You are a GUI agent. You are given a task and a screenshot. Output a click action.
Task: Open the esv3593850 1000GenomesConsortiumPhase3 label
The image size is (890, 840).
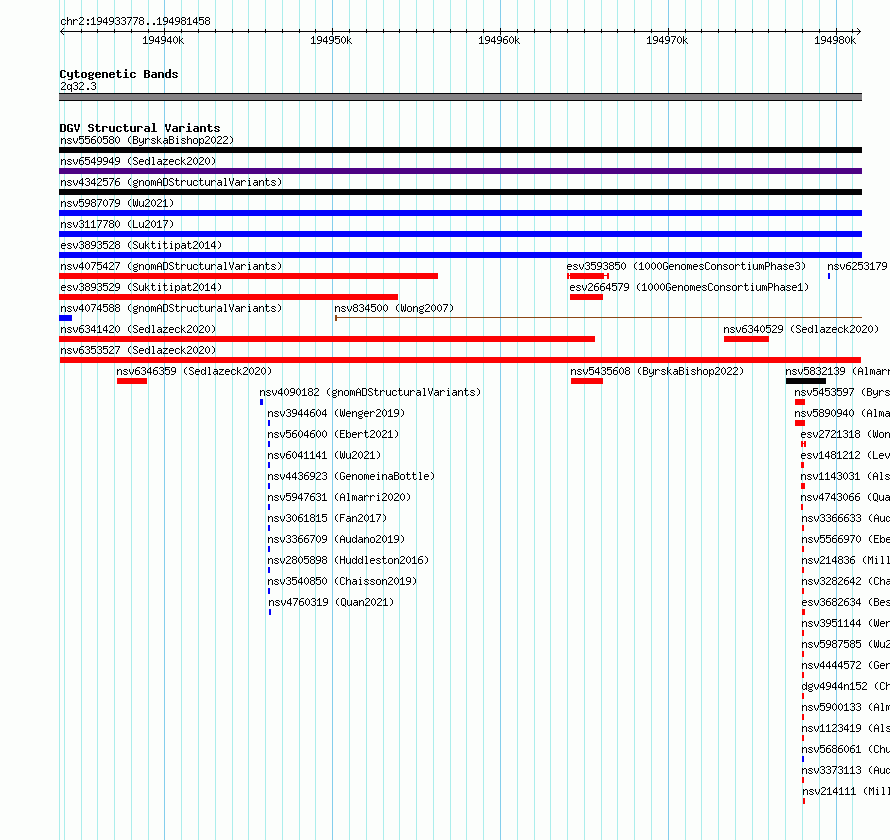(x=686, y=266)
